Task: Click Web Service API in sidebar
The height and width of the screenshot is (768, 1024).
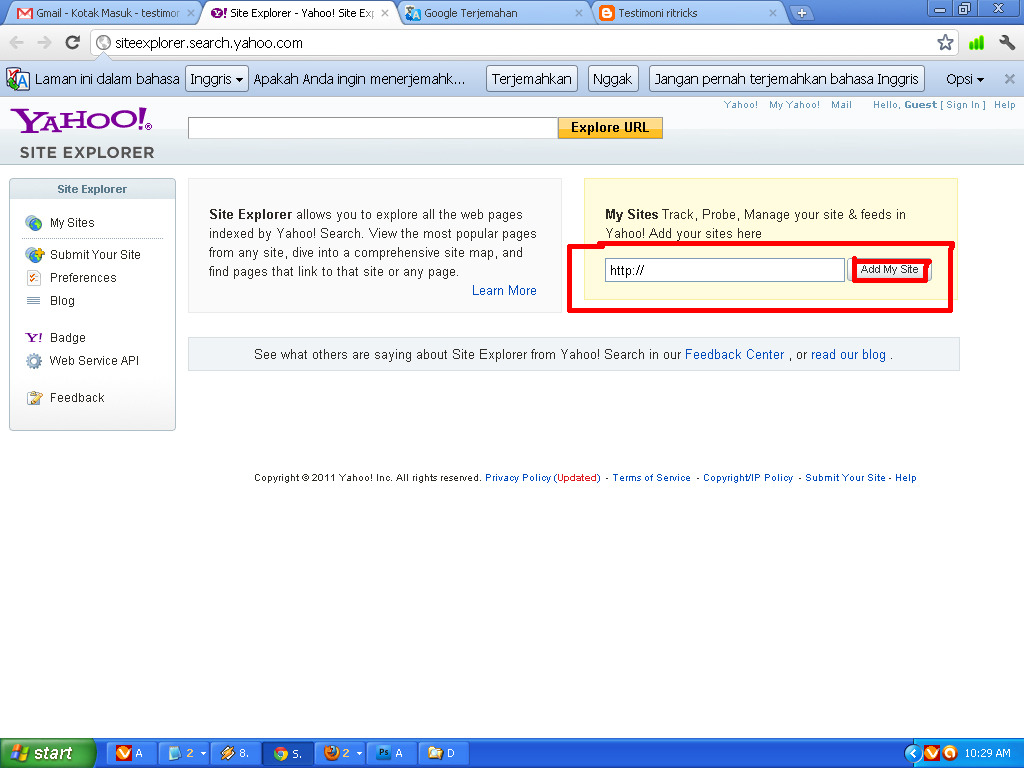Action: [94, 360]
